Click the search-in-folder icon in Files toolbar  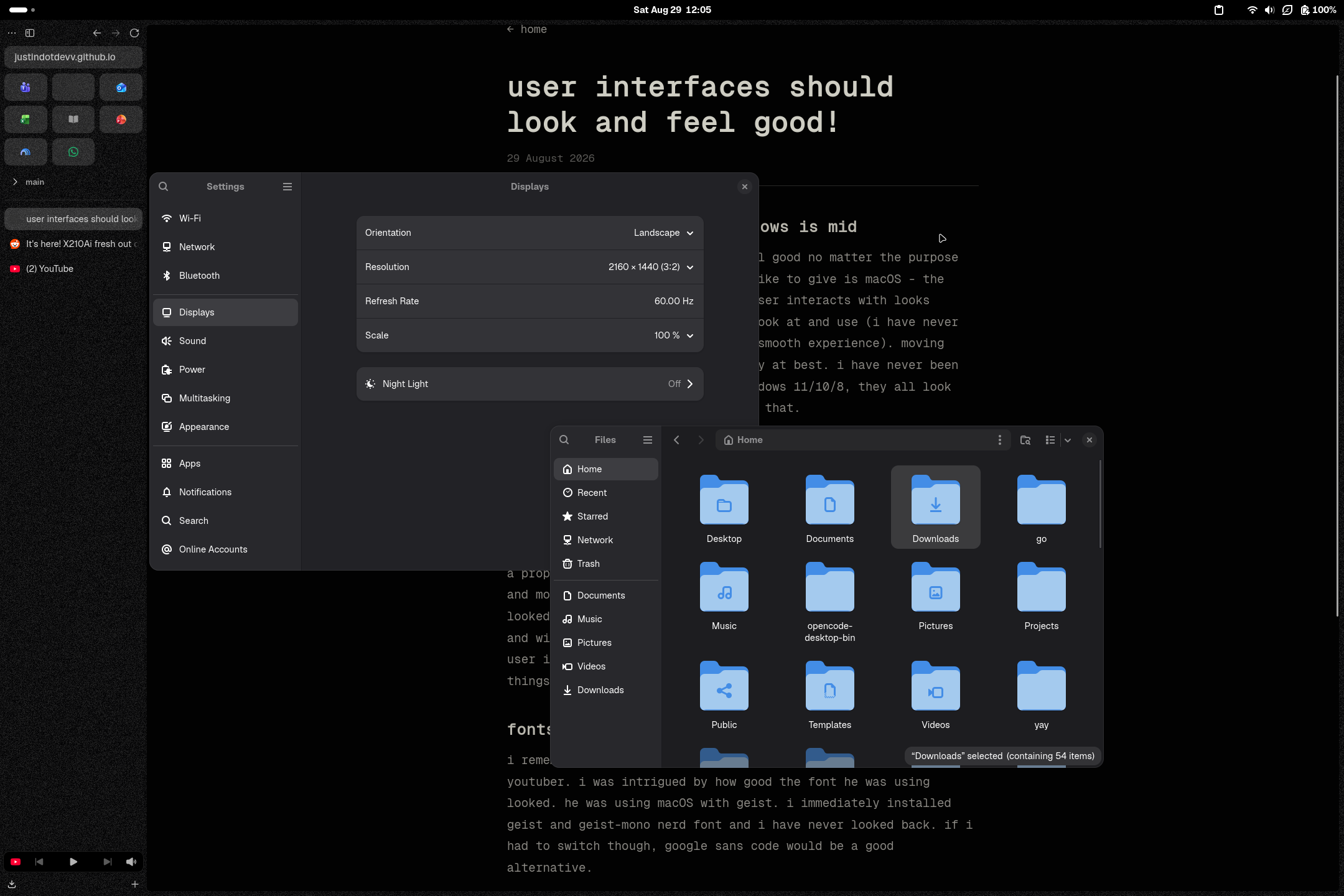coord(1025,440)
